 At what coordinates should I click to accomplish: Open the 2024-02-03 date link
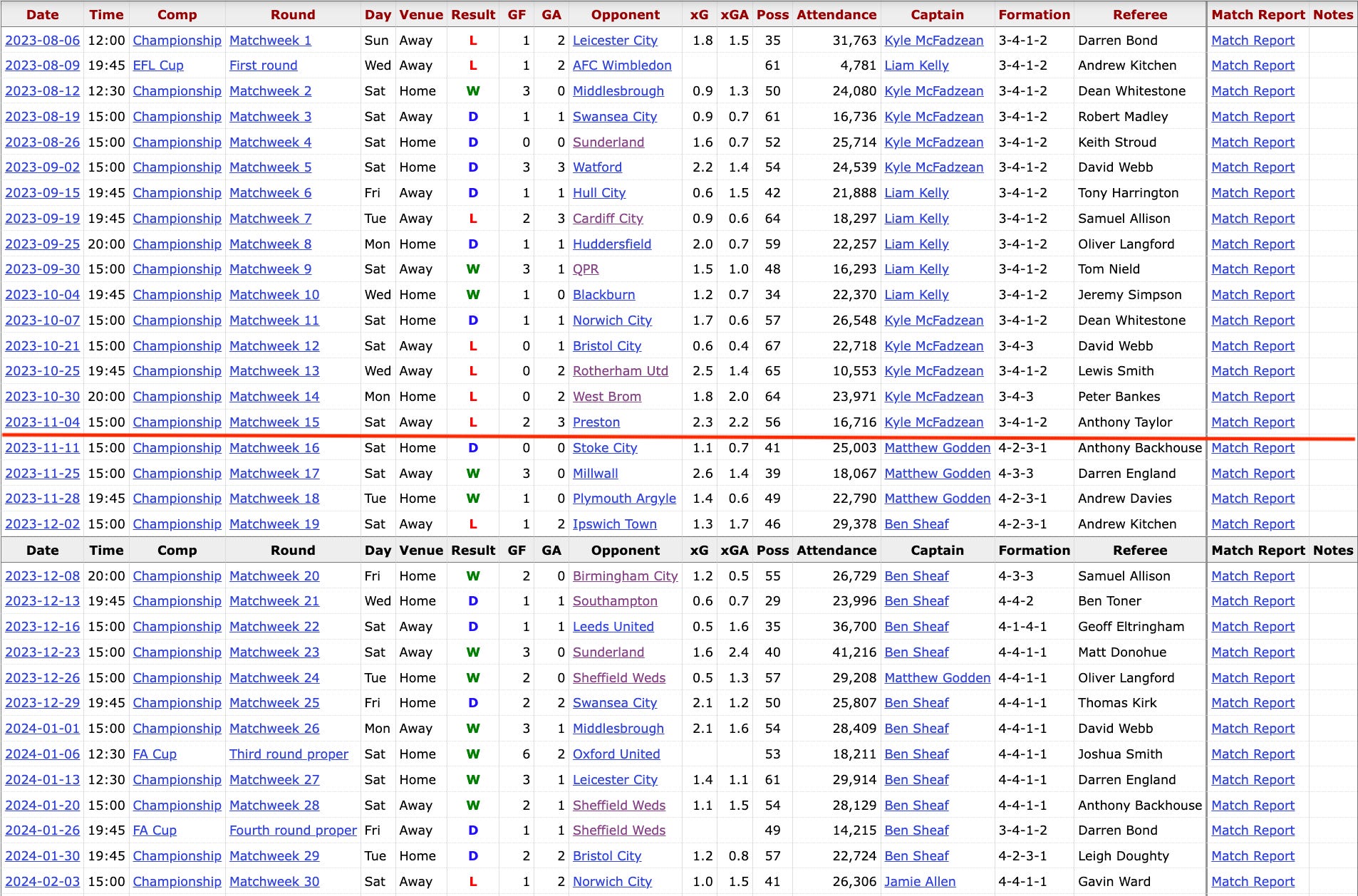click(x=43, y=882)
